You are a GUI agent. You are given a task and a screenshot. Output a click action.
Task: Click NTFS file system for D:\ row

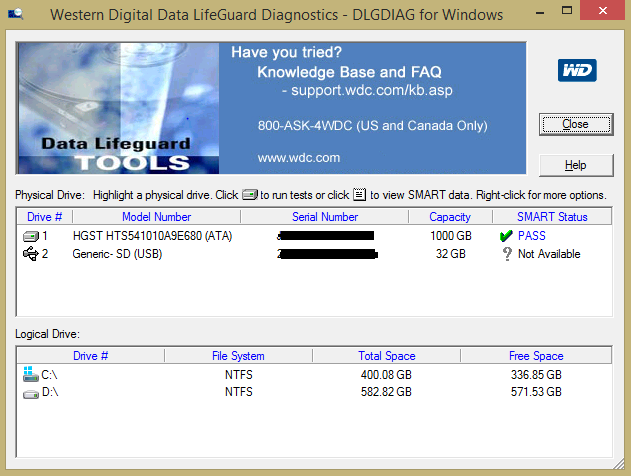(x=239, y=392)
